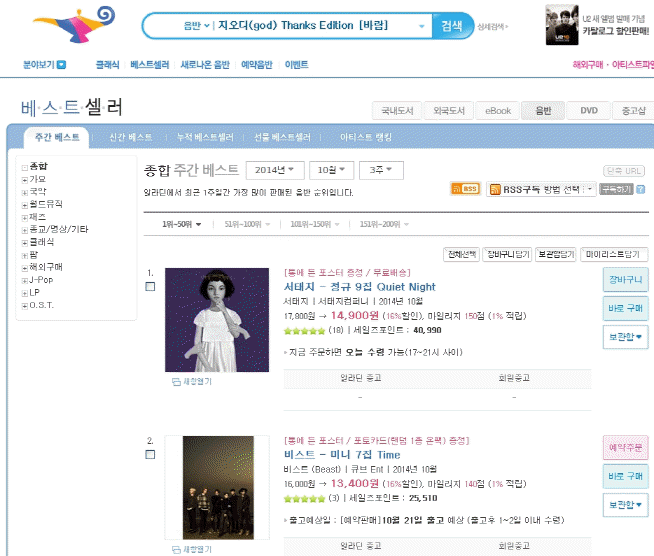Click 해외구매 · 아티스트 link at top right
Image resolution: width=654 pixels, height=556 pixels.
613,65
